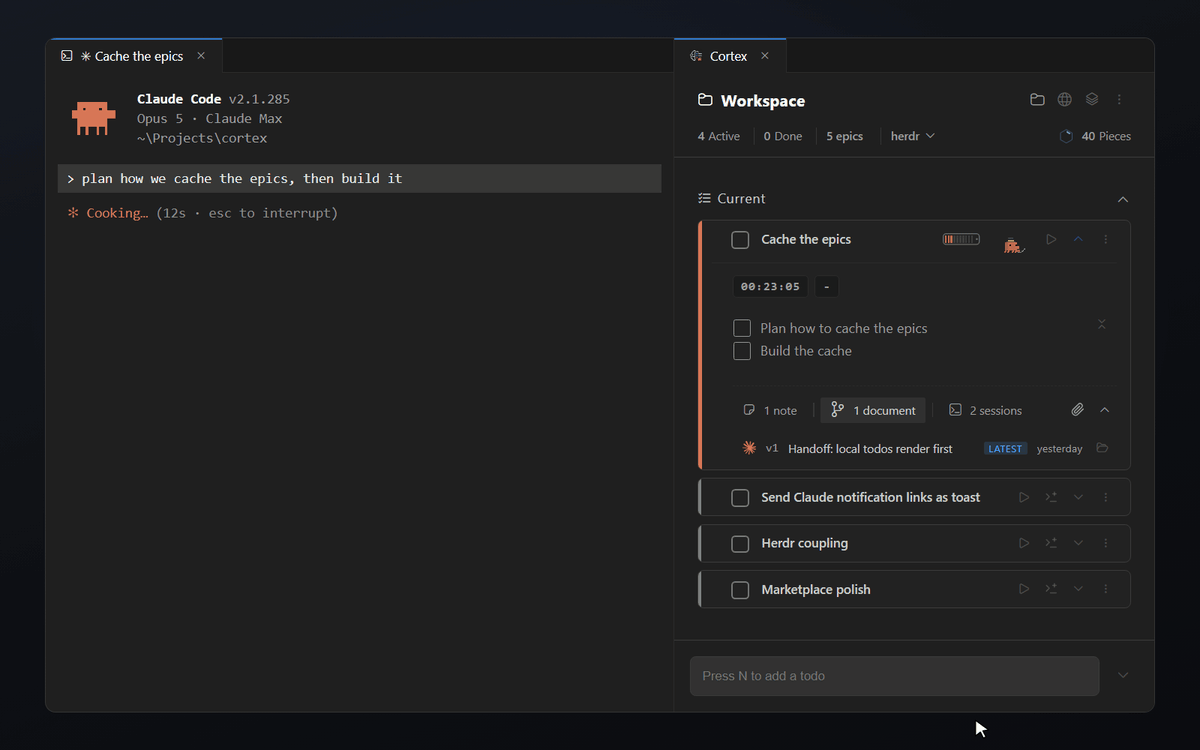The image size is (1200, 750).
Task: Expand the Send Claude notification links todo
Action: pyautogui.click(x=1078, y=498)
